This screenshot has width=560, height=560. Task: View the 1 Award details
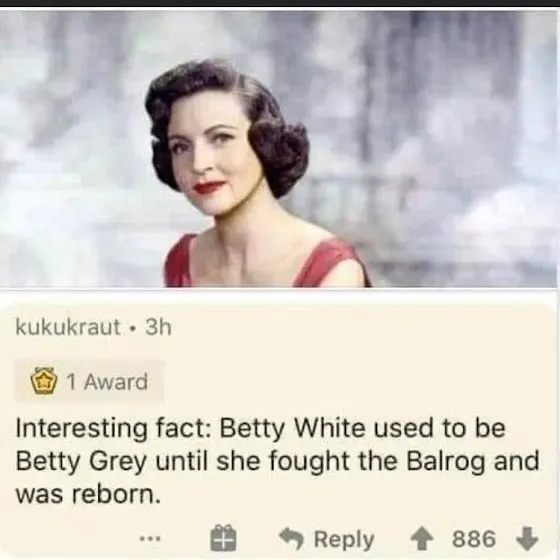[x=89, y=381]
